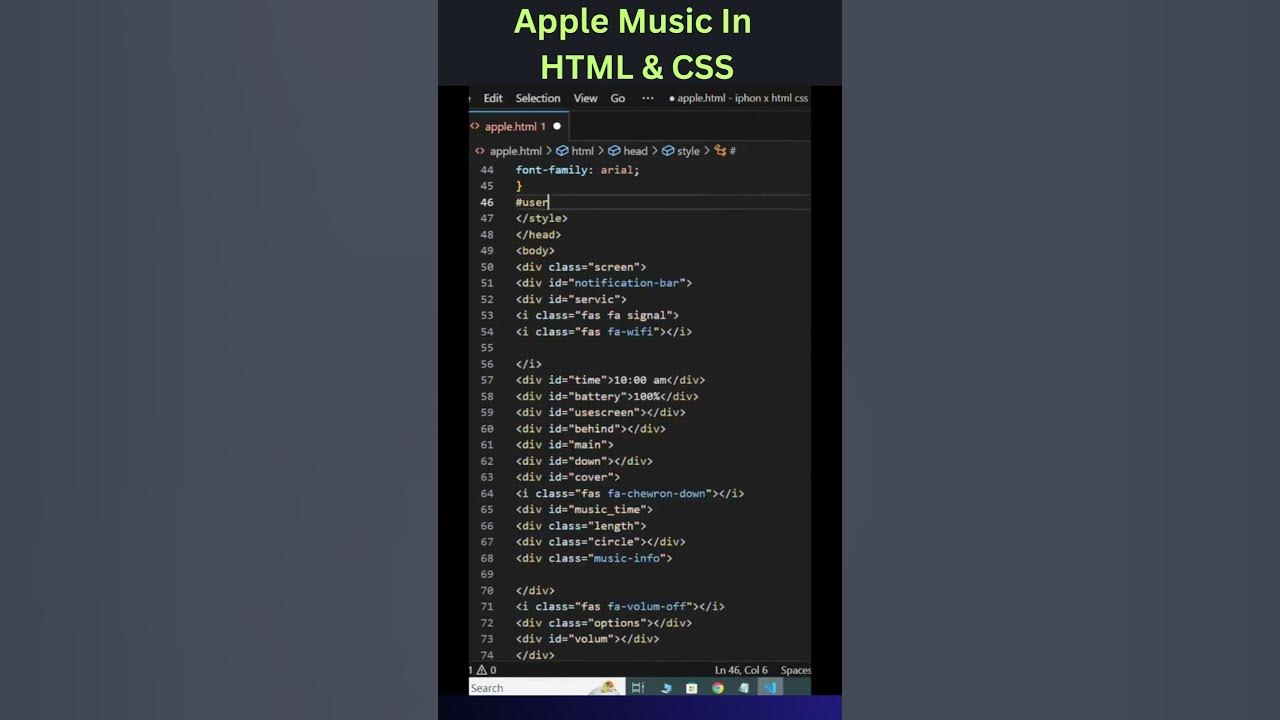Viewport: 1280px width, 720px height.
Task: Expand the overflow menu ellipsis
Action: pos(648,98)
